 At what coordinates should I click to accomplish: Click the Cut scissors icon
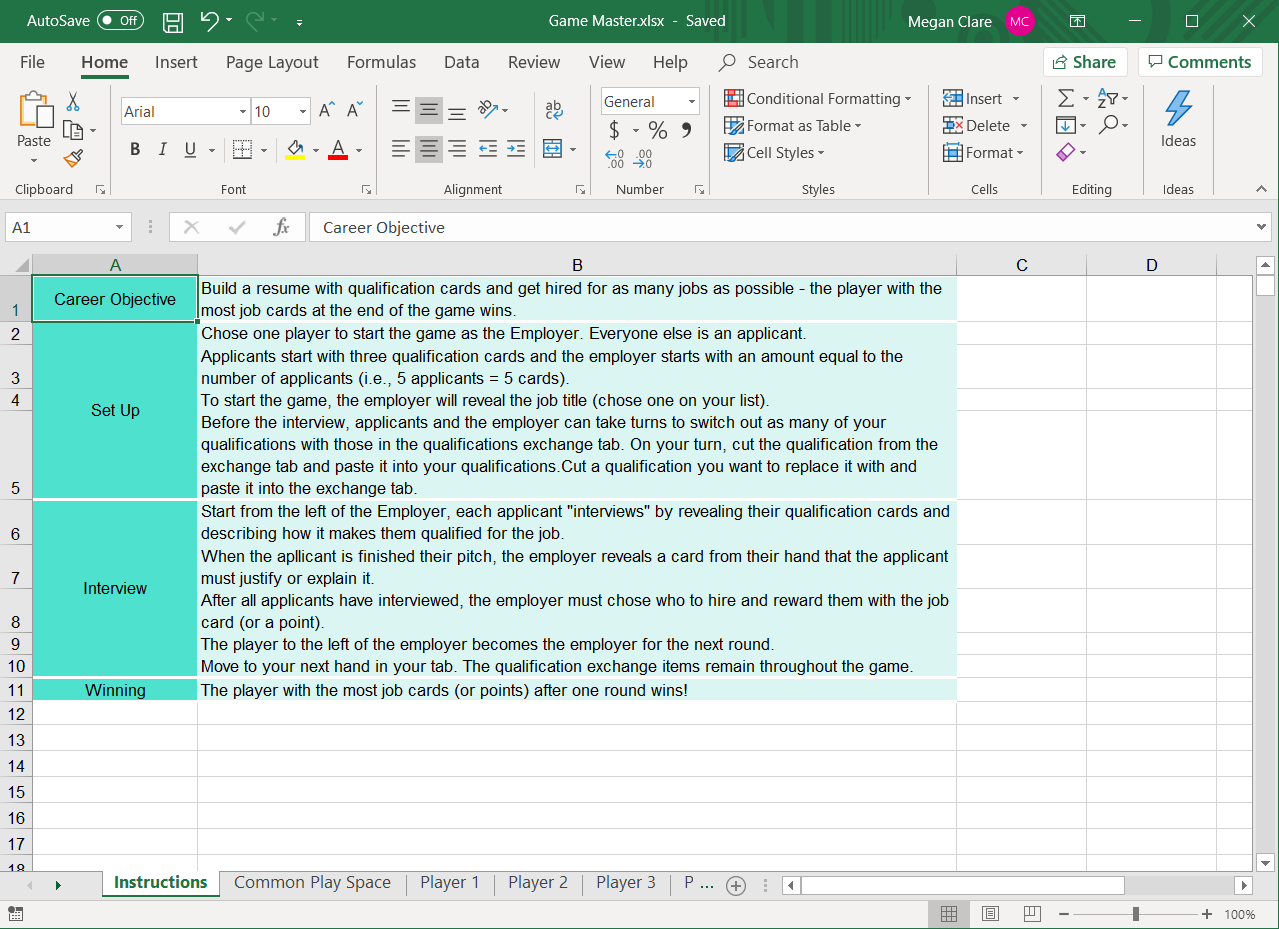coord(73,101)
